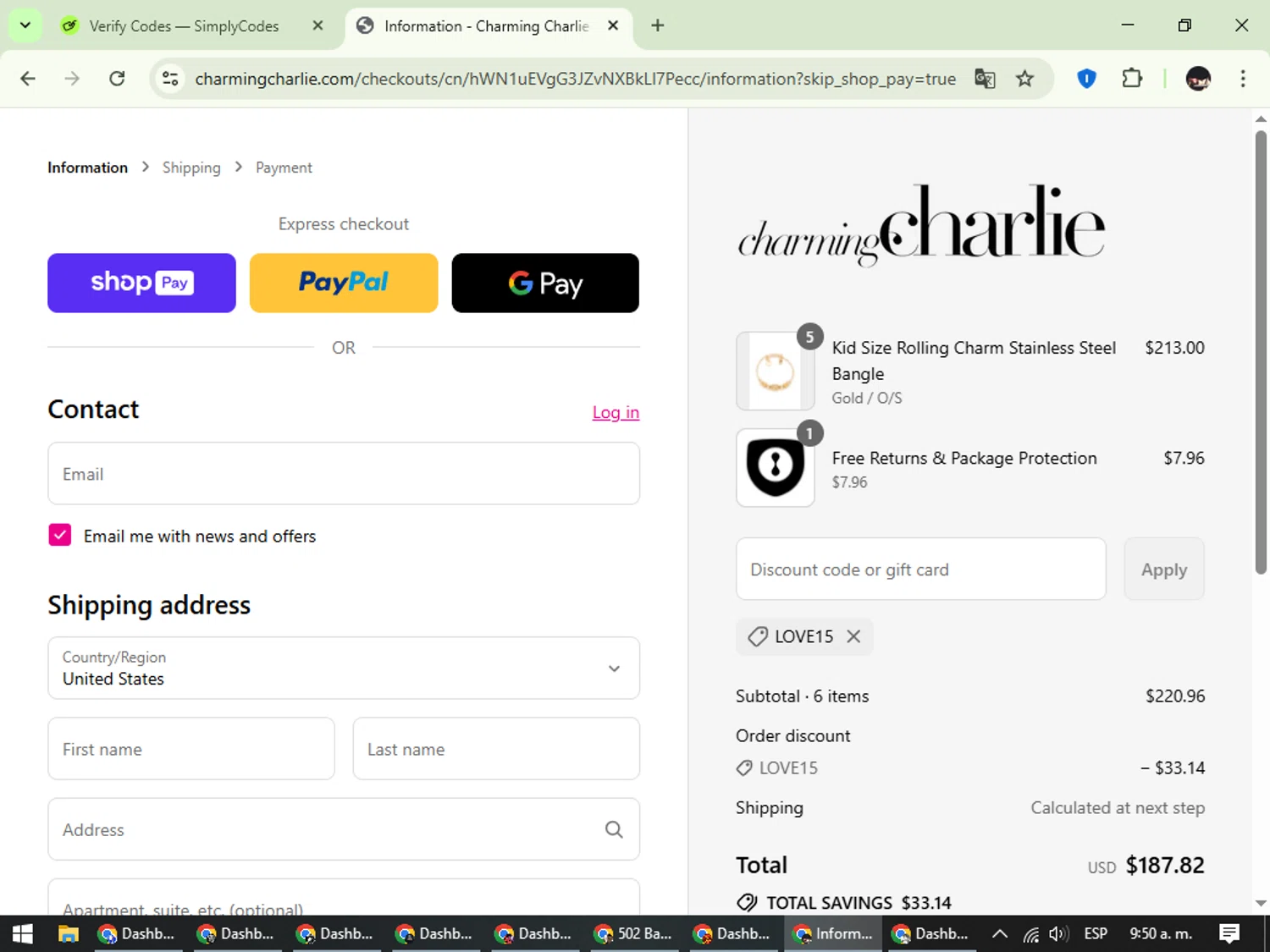1270x952 pixels.
Task: Focus the Last name field
Action: tap(496, 749)
